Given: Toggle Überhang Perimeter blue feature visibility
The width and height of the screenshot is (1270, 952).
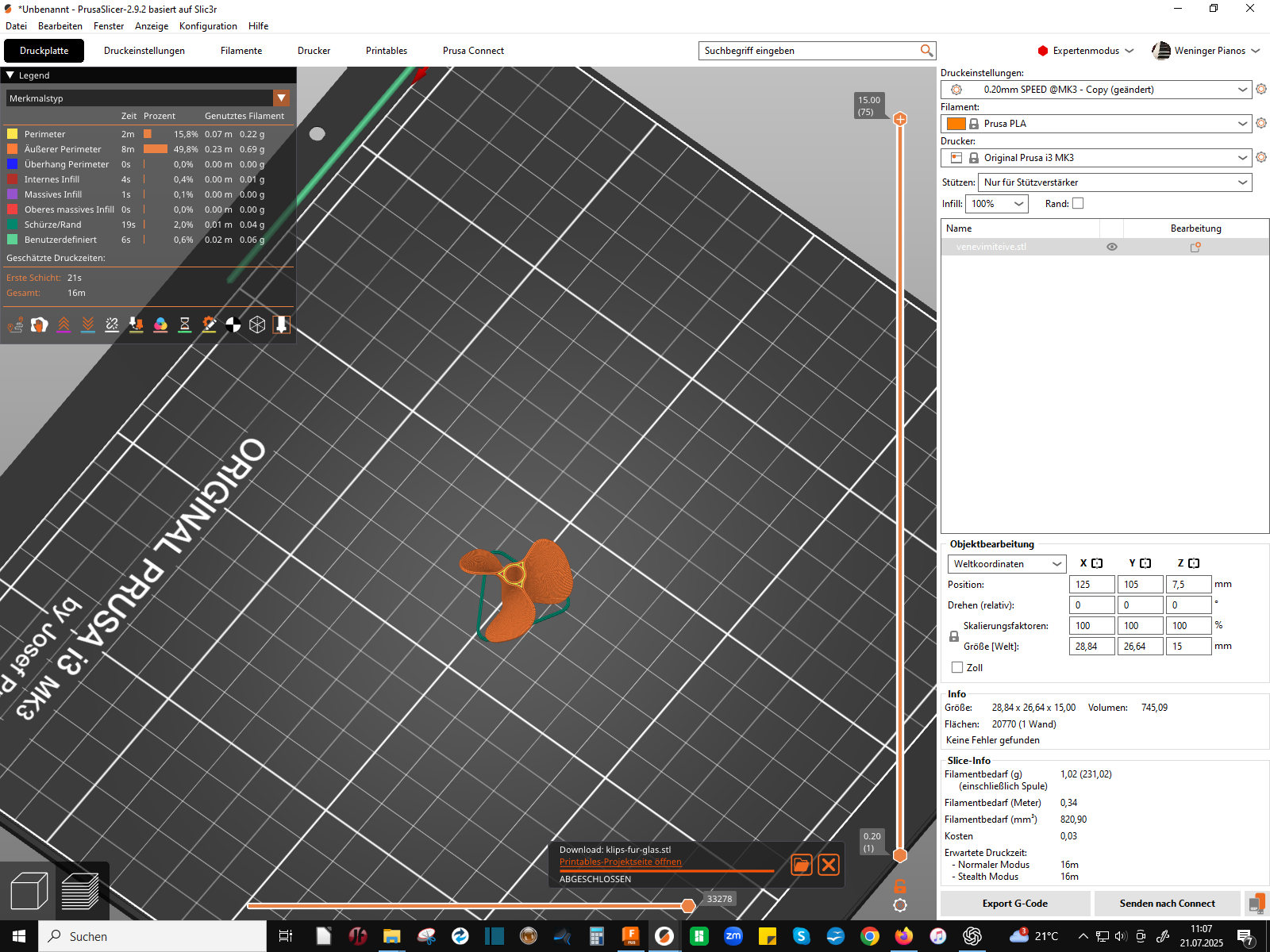Looking at the screenshot, I should (13, 164).
